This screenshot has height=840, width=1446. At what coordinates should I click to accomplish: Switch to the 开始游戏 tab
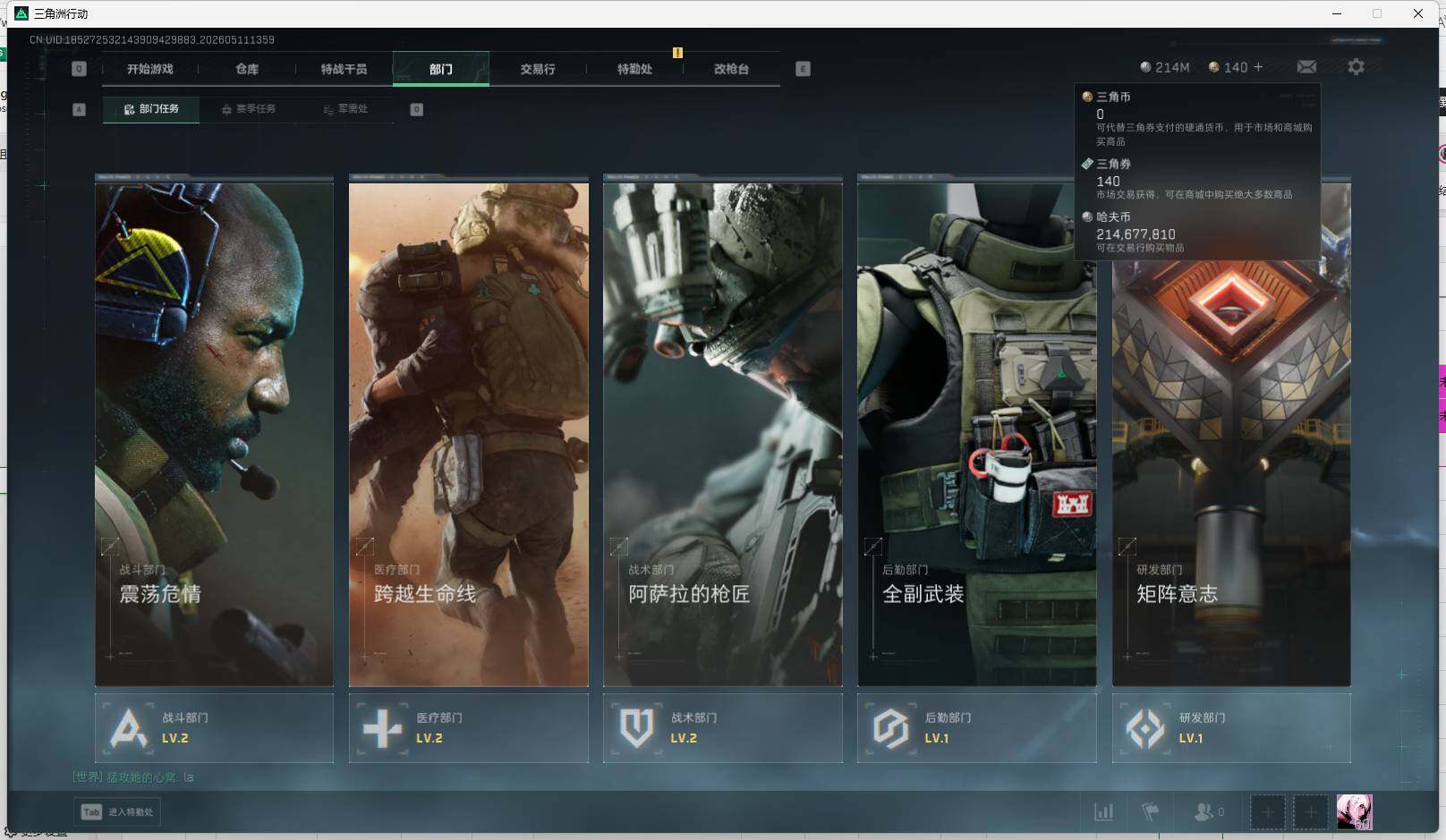coord(149,69)
